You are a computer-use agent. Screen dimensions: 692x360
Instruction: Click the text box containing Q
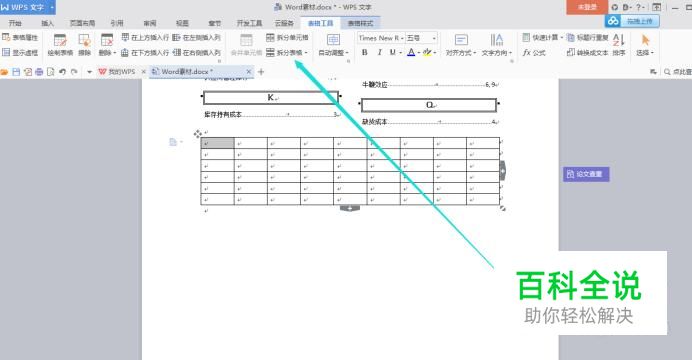coord(429,105)
